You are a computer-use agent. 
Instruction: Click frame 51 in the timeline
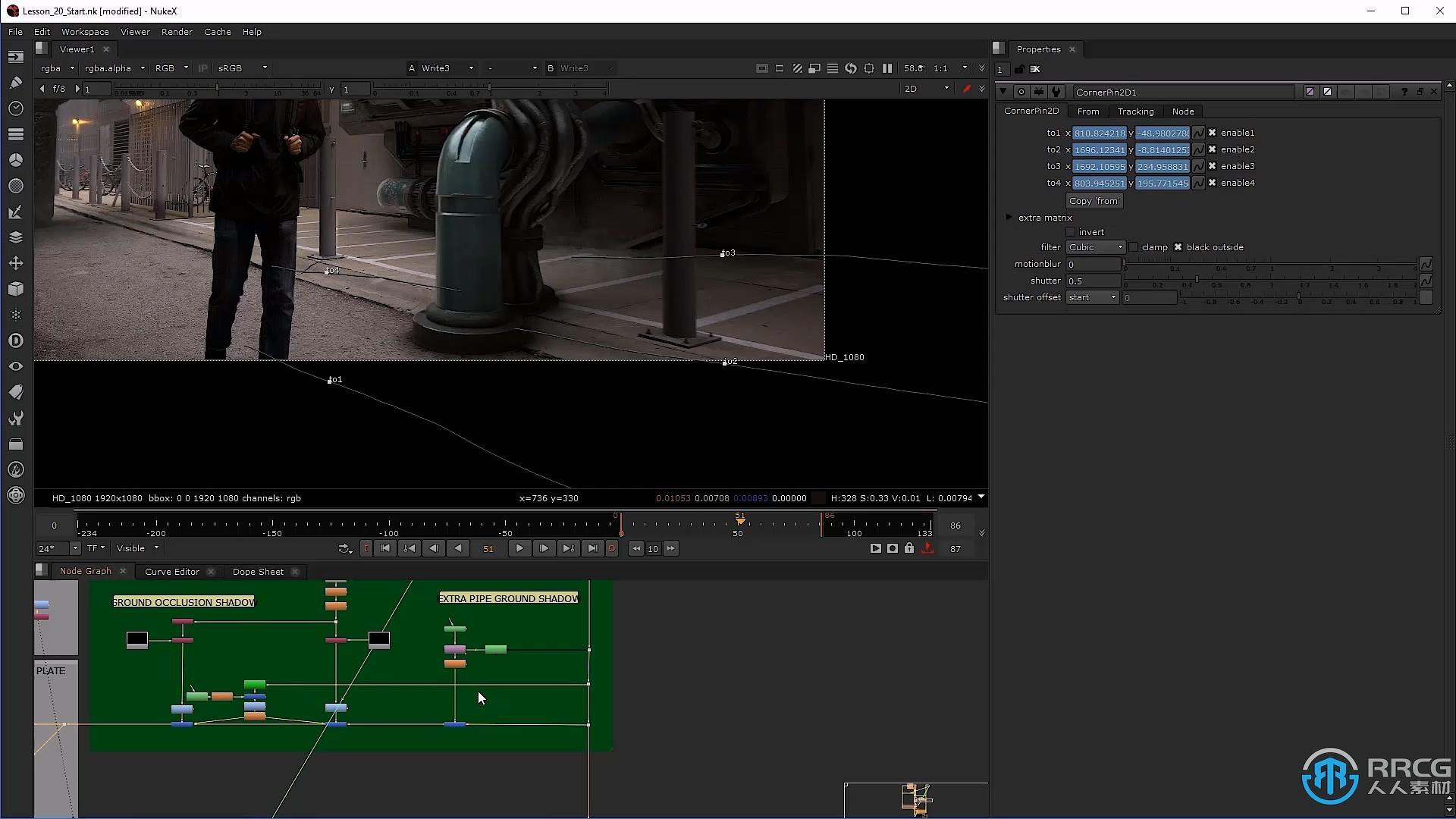pyautogui.click(x=489, y=548)
